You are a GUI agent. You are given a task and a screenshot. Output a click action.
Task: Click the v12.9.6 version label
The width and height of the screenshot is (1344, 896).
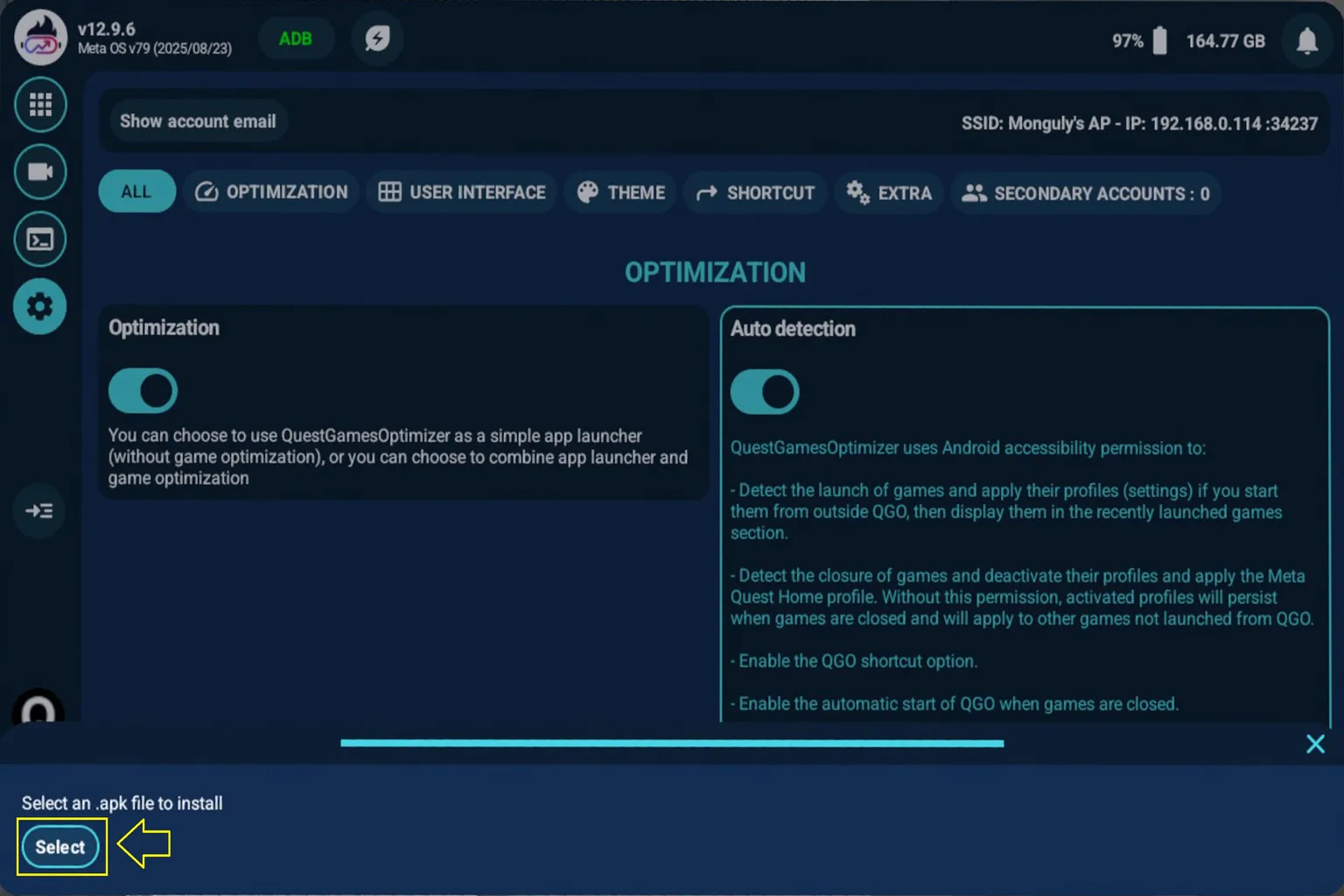107,29
